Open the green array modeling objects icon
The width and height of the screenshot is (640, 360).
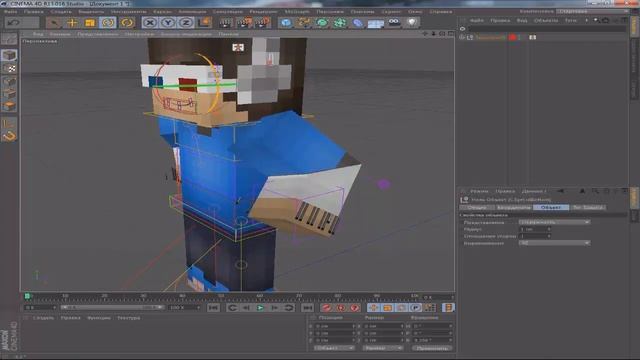point(340,22)
